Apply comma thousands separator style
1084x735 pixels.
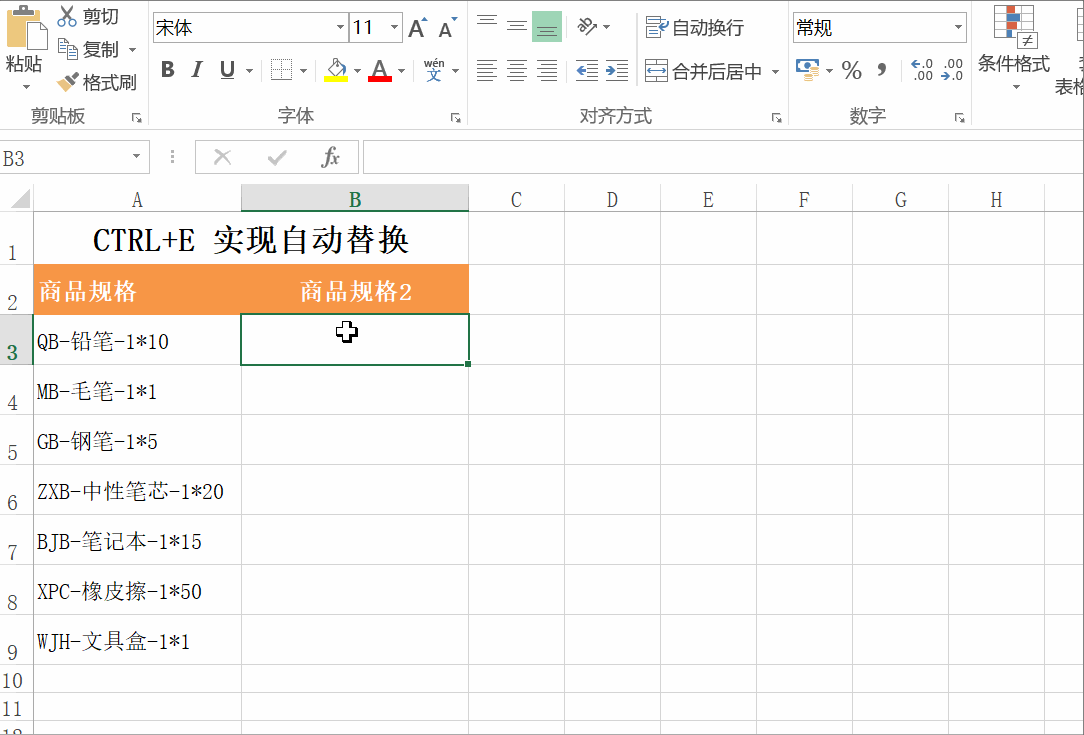click(881, 70)
